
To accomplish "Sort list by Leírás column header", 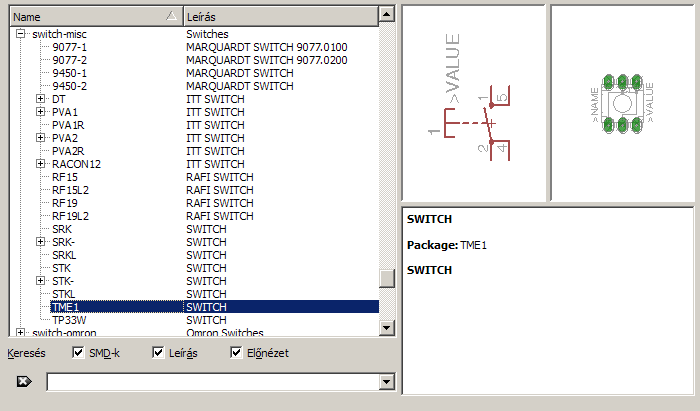I will [281, 17].
